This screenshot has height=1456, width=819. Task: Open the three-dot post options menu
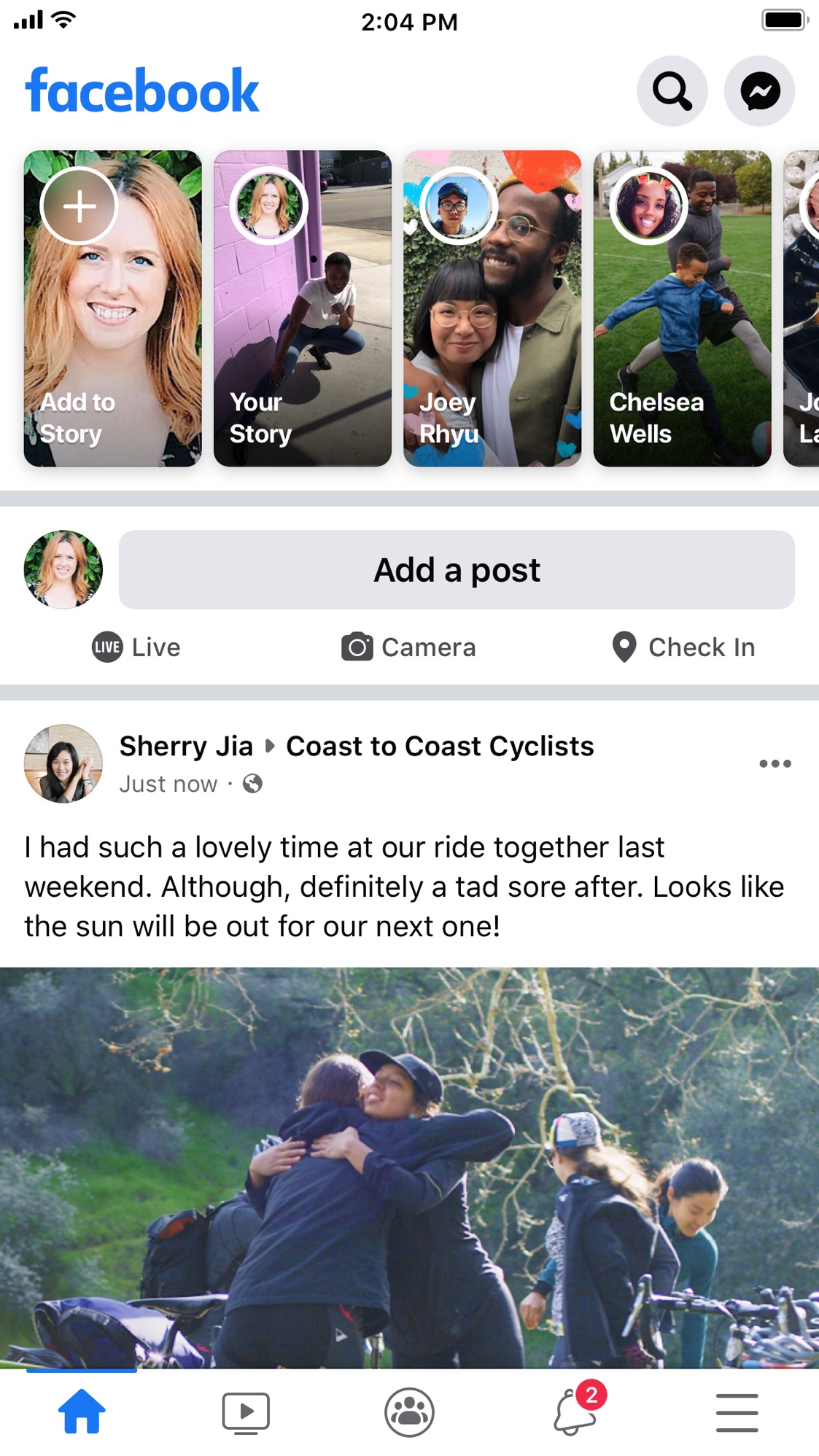pos(775,763)
